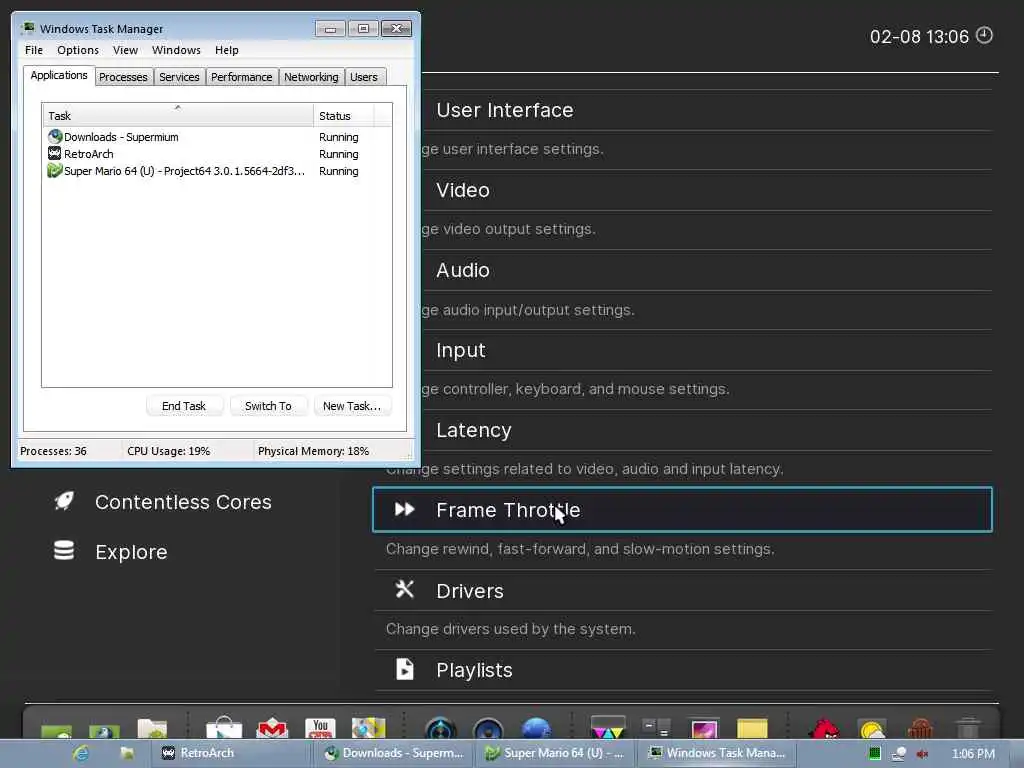Viewport: 1024px width, 768px height.
Task: Sort the list by the Status column header
Action: [x=344, y=115]
